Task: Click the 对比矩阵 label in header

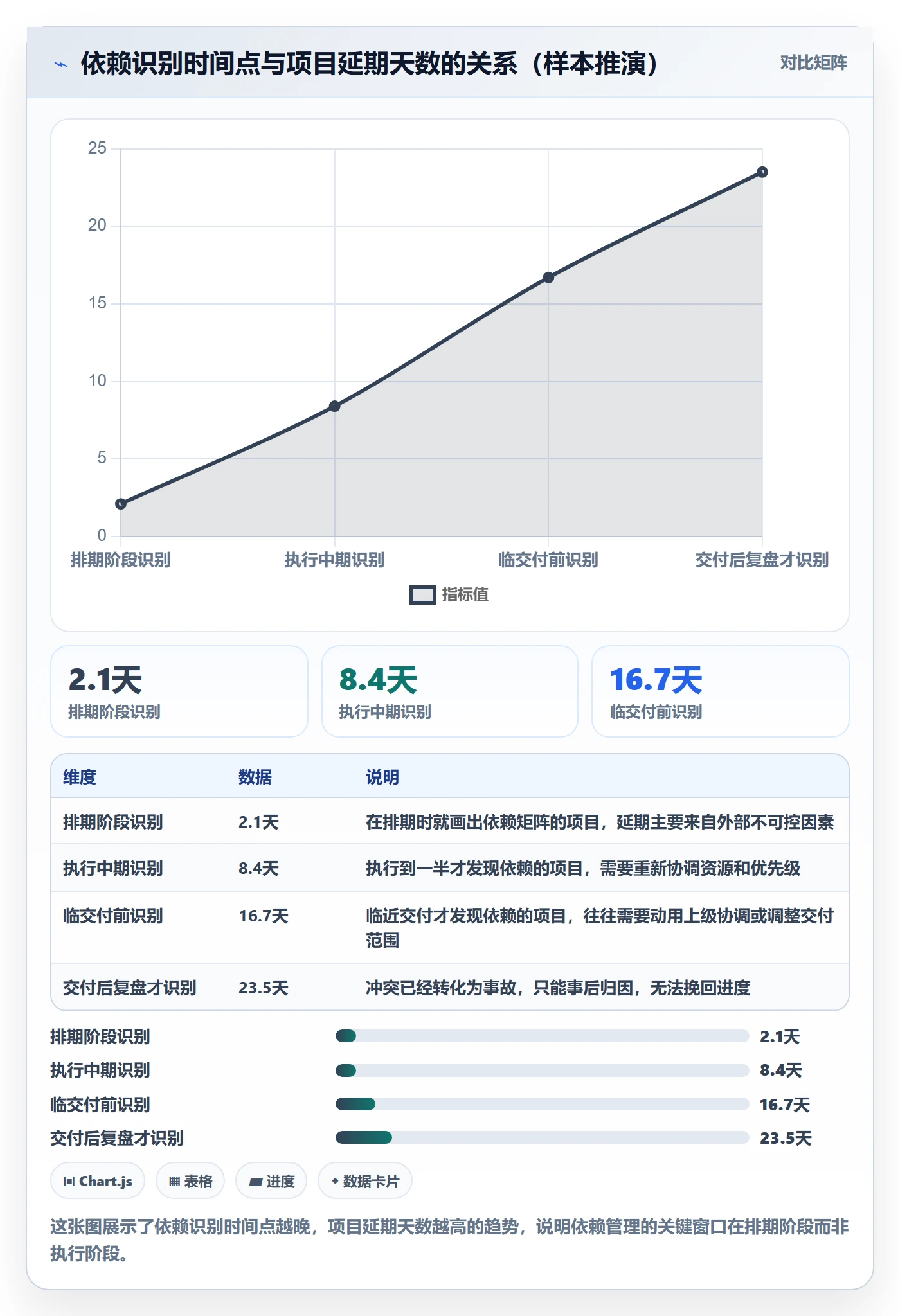Action: coord(813,63)
